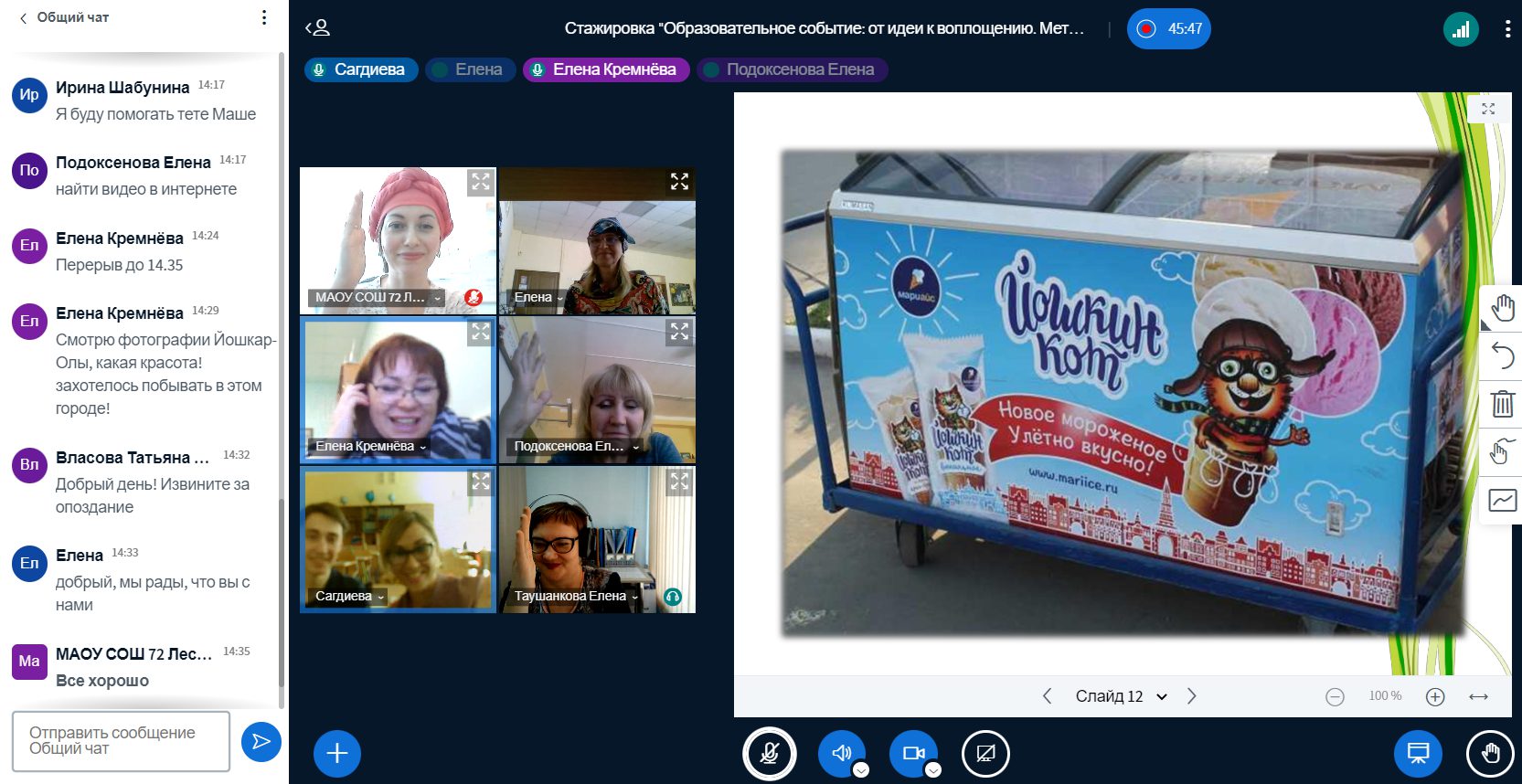Open the connection signal status icon
This screenshot has width=1522, height=784.
pyautogui.click(x=1460, y=29)
